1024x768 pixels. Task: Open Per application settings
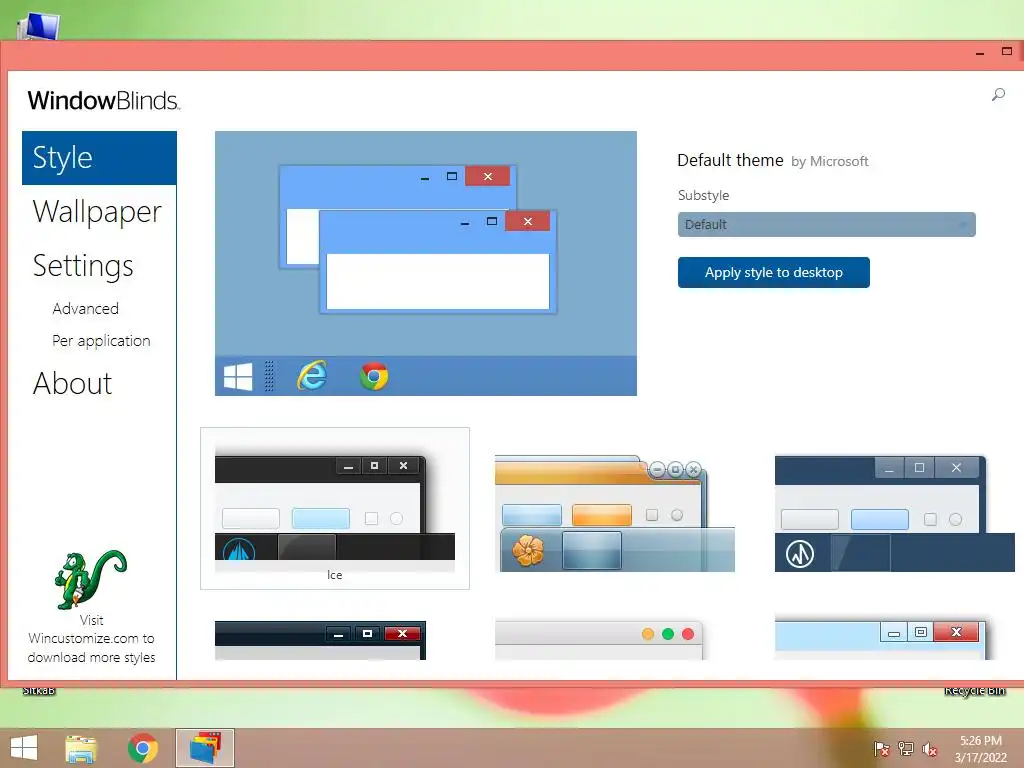101,340
